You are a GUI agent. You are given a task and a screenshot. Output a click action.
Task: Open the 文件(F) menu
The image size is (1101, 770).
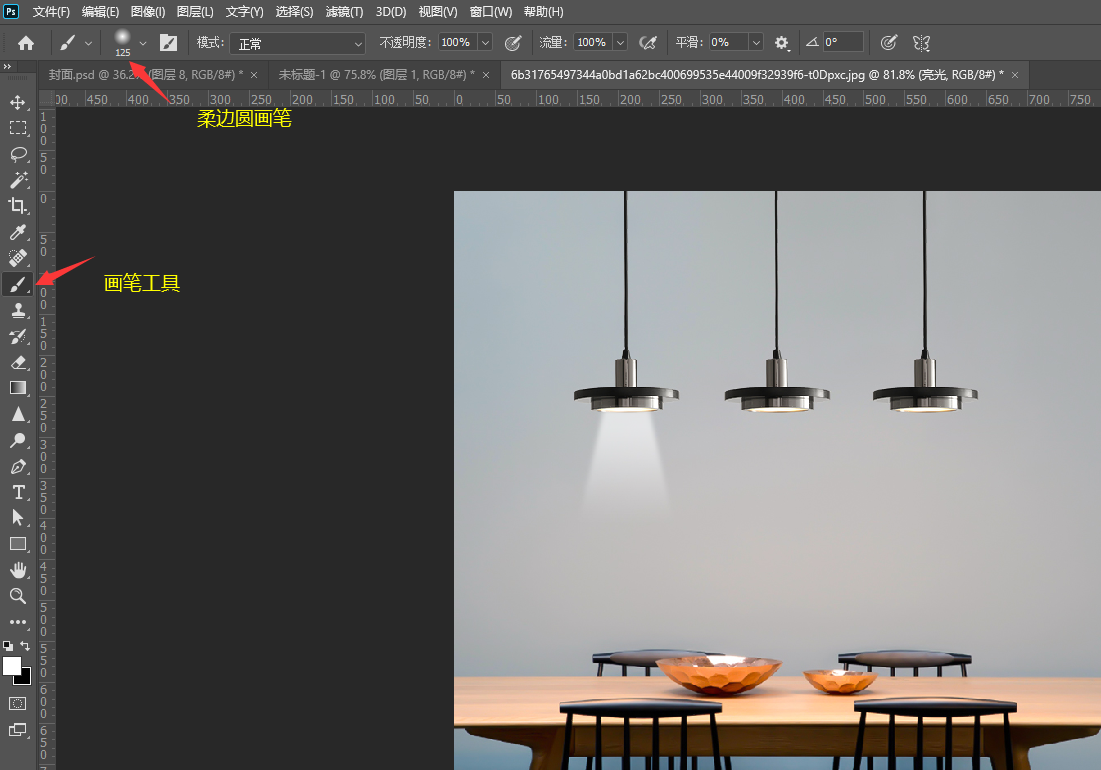click(51, 12)
